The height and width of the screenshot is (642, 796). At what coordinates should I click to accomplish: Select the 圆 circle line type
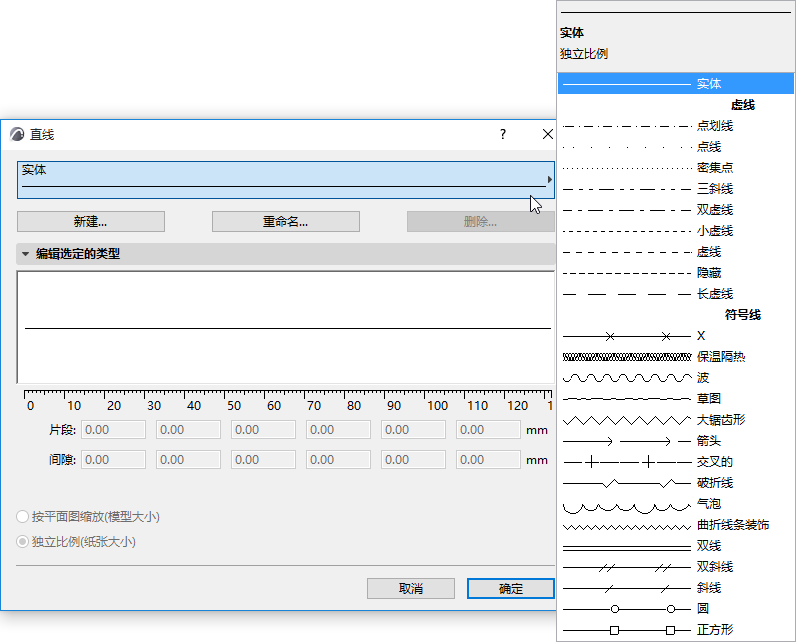click(676, 609)
